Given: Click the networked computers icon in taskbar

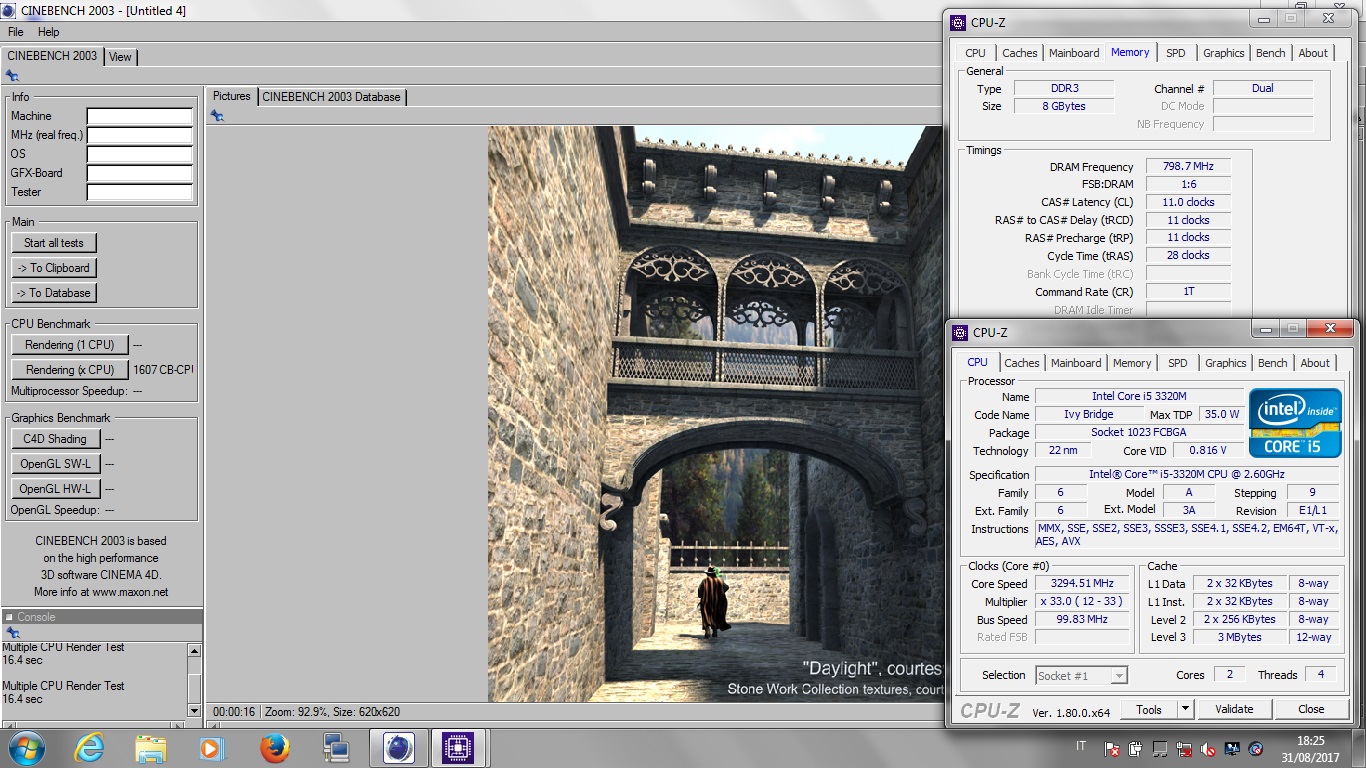Looking at the screenshot, I should coord(335,748).
